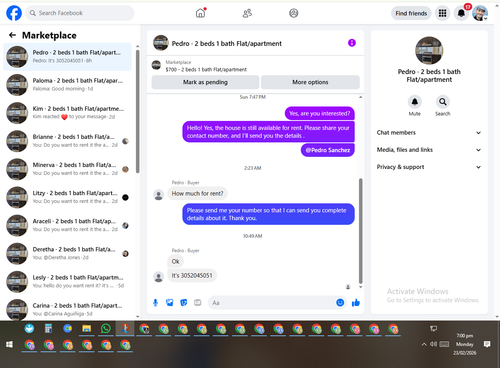
Task: Expand the Media, files and links section
Action: point(429,150)
